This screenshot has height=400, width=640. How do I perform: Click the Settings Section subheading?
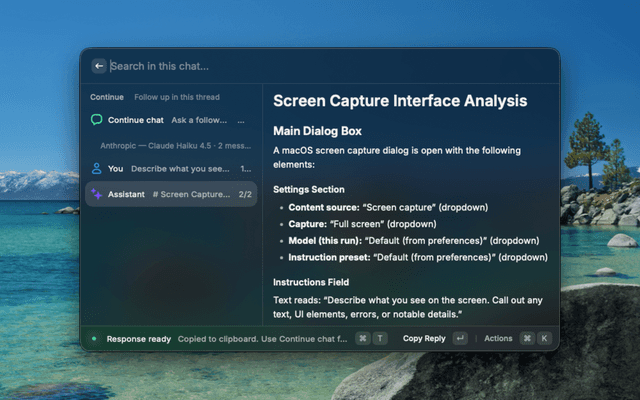[x=309, y=189]
